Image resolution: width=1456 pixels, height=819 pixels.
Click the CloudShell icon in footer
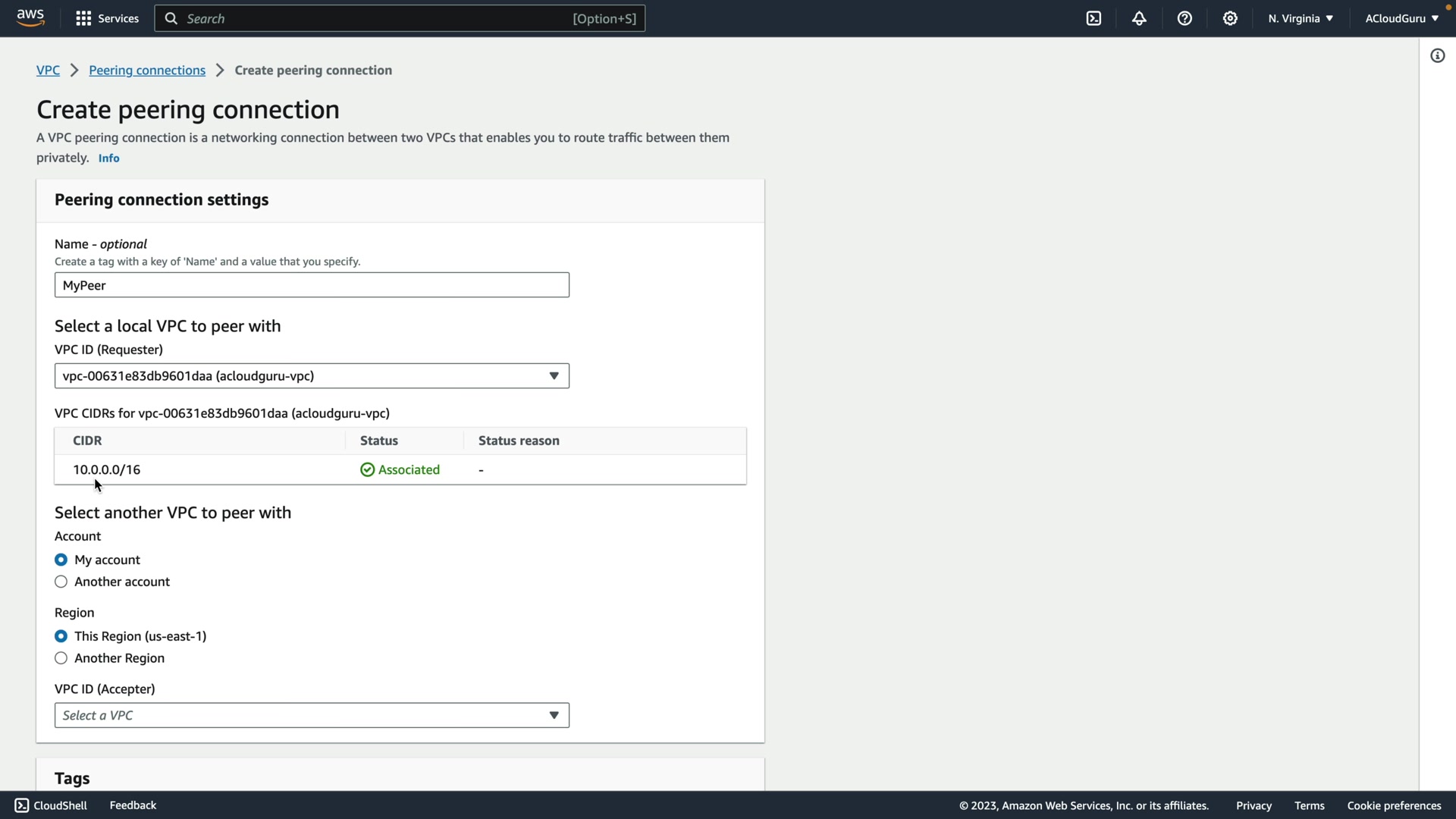coord(22,805)
